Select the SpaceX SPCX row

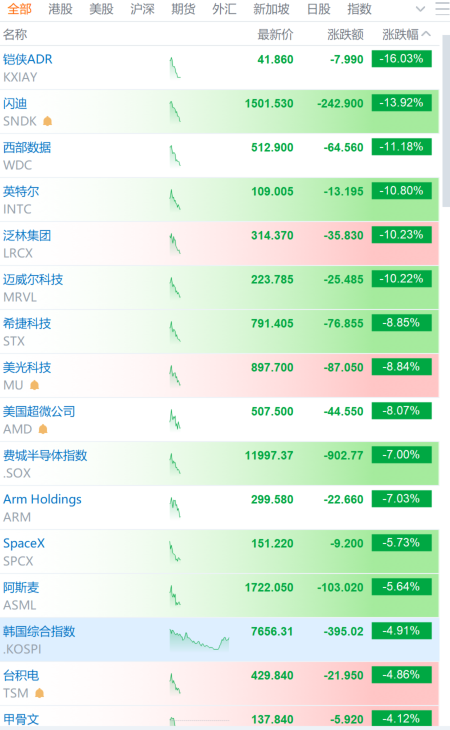coord(220,552)
